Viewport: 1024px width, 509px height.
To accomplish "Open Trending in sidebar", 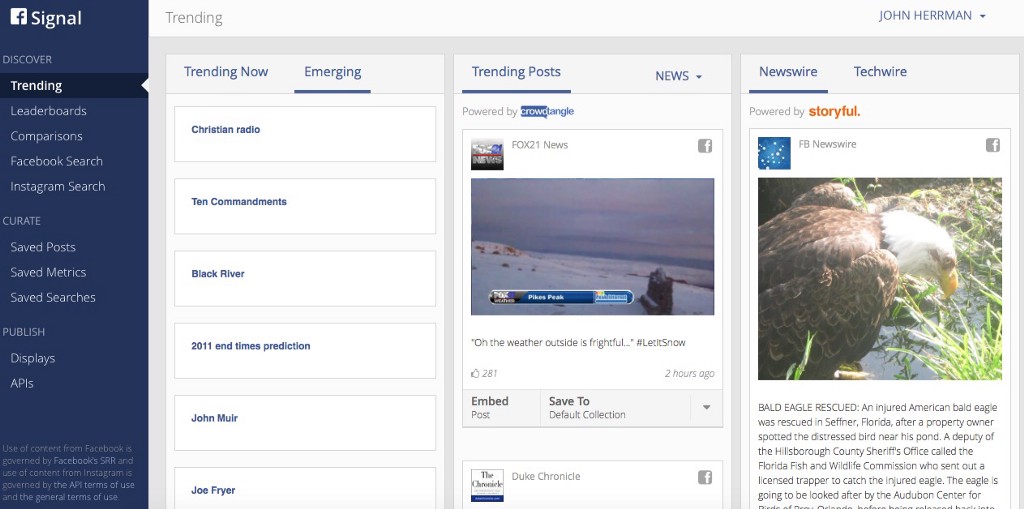I will (74, 86).
